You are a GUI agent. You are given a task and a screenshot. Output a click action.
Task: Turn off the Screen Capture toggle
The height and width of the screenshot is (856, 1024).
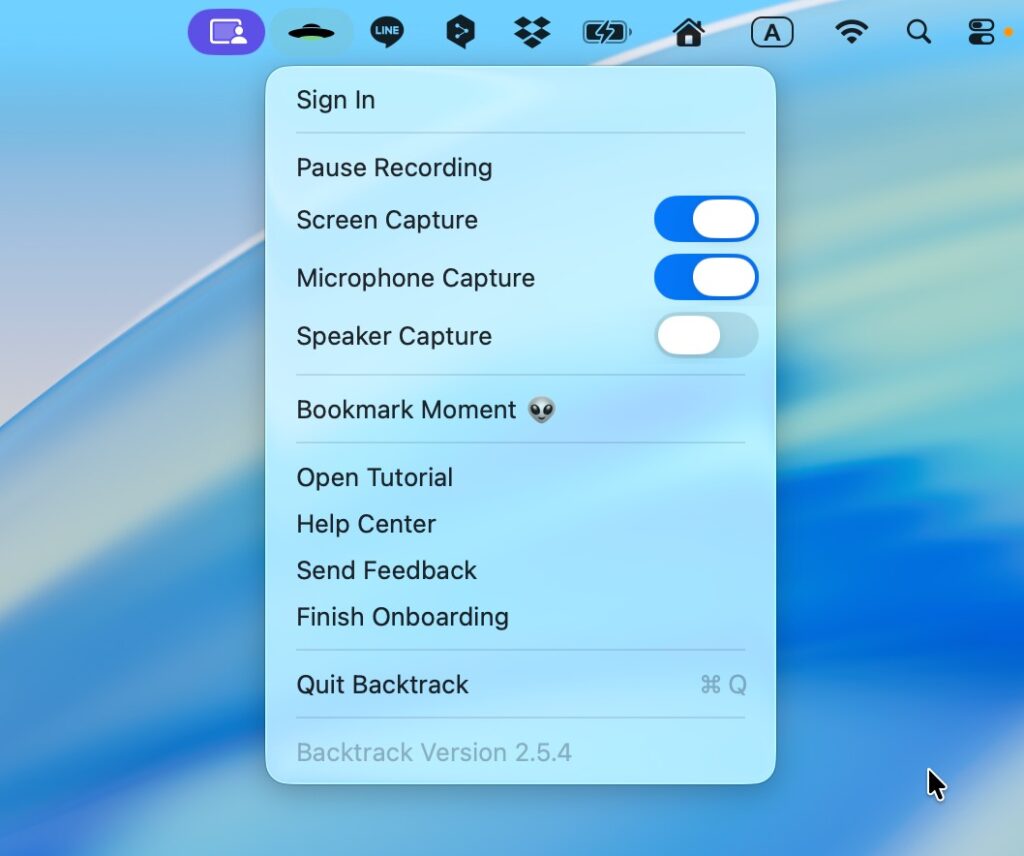pyautogui.click(x=706, y=220)
